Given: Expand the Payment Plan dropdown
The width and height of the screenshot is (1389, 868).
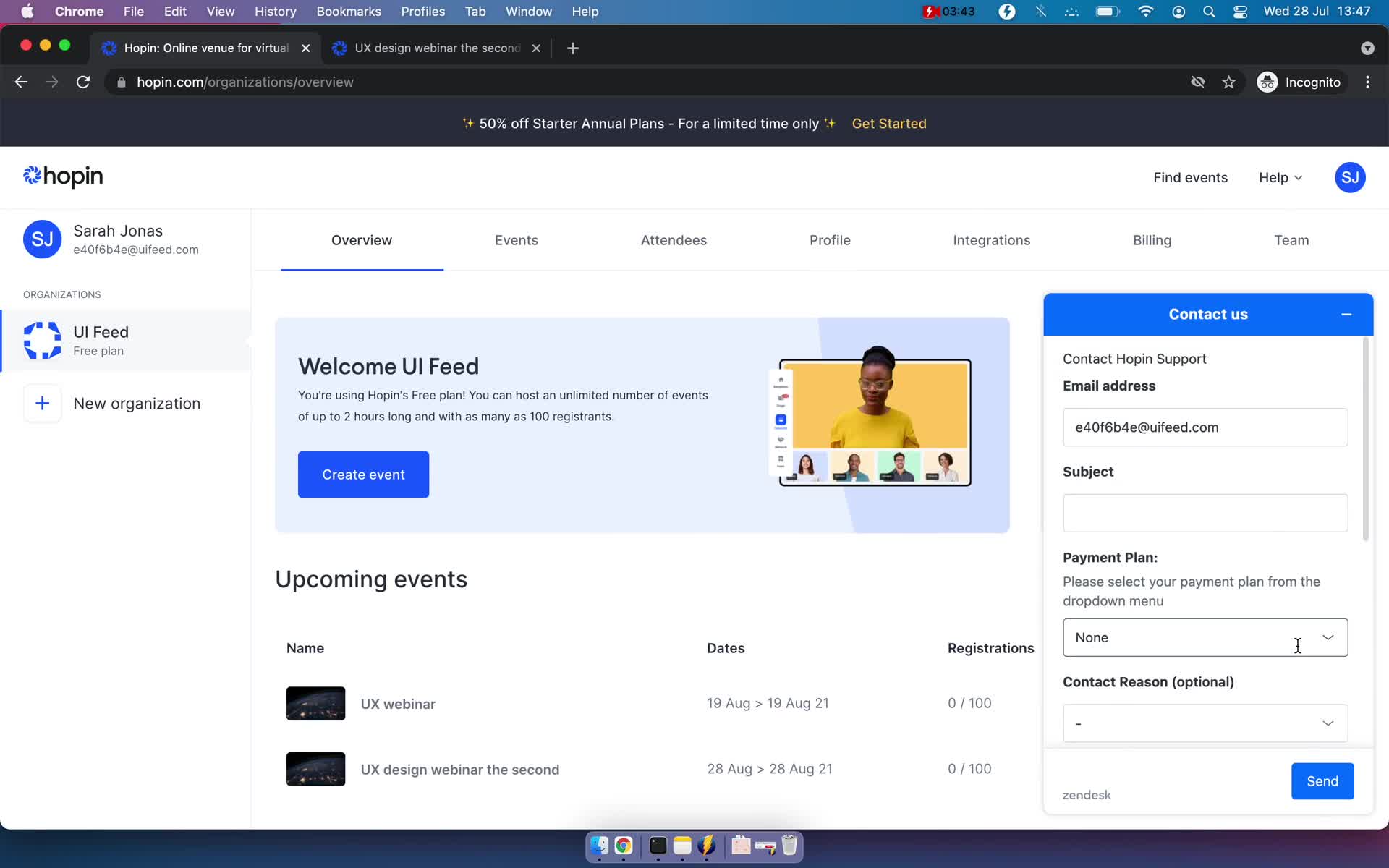Looking at the screenshot, I should 1205,637.
